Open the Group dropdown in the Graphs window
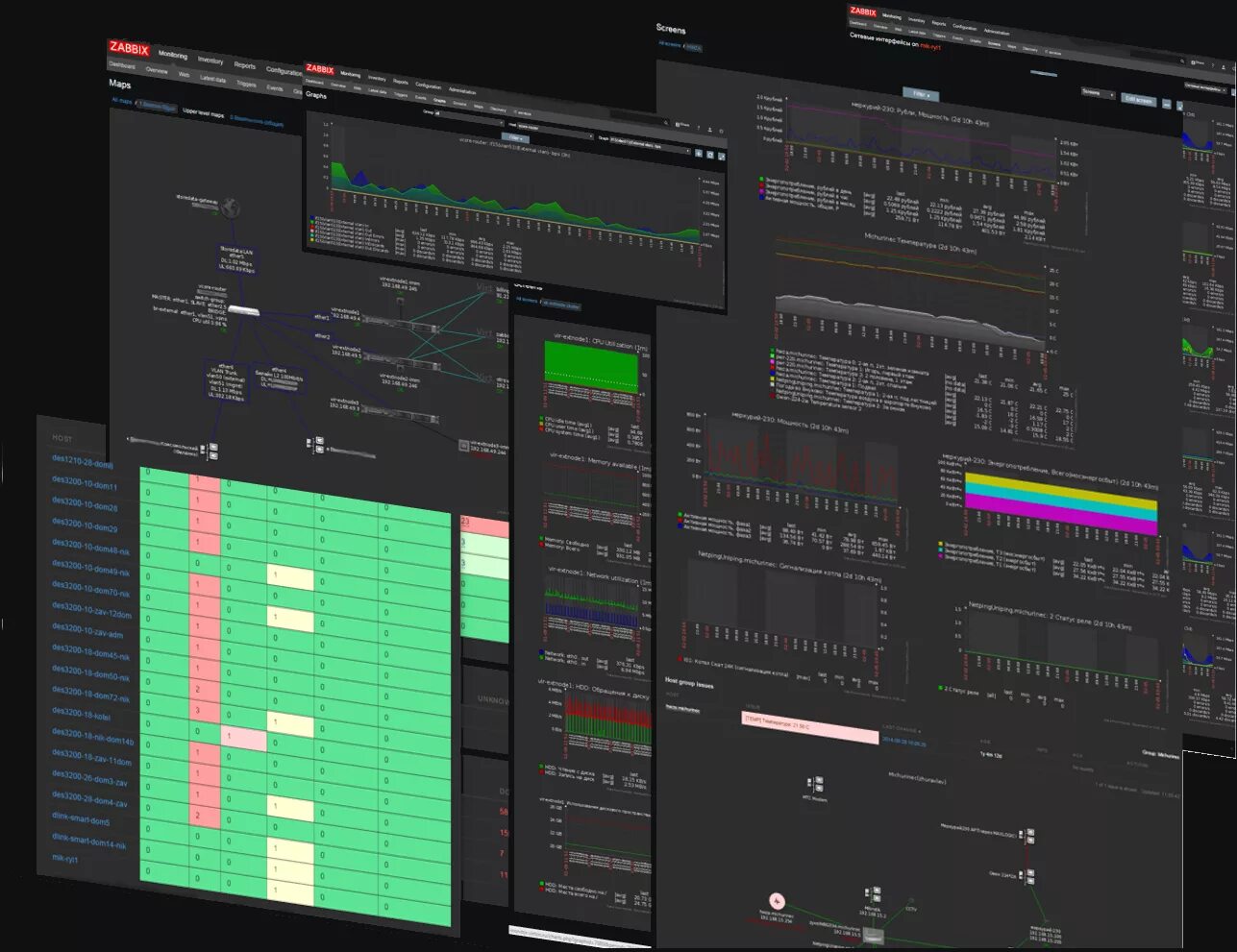The width and height of the screenshot is (1237, 952). pos(469,118)
